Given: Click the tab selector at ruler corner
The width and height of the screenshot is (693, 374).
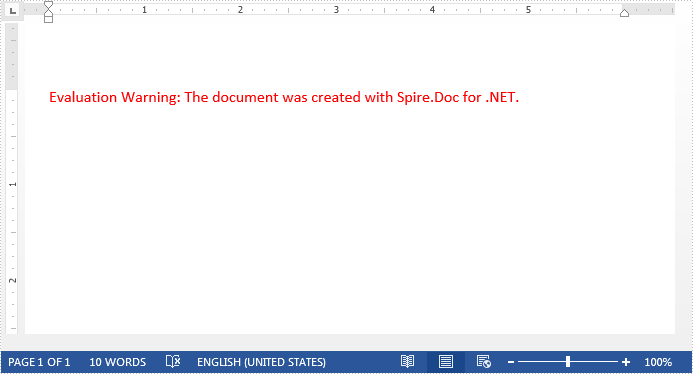Looking at the screenshot, I should point(13,11).
